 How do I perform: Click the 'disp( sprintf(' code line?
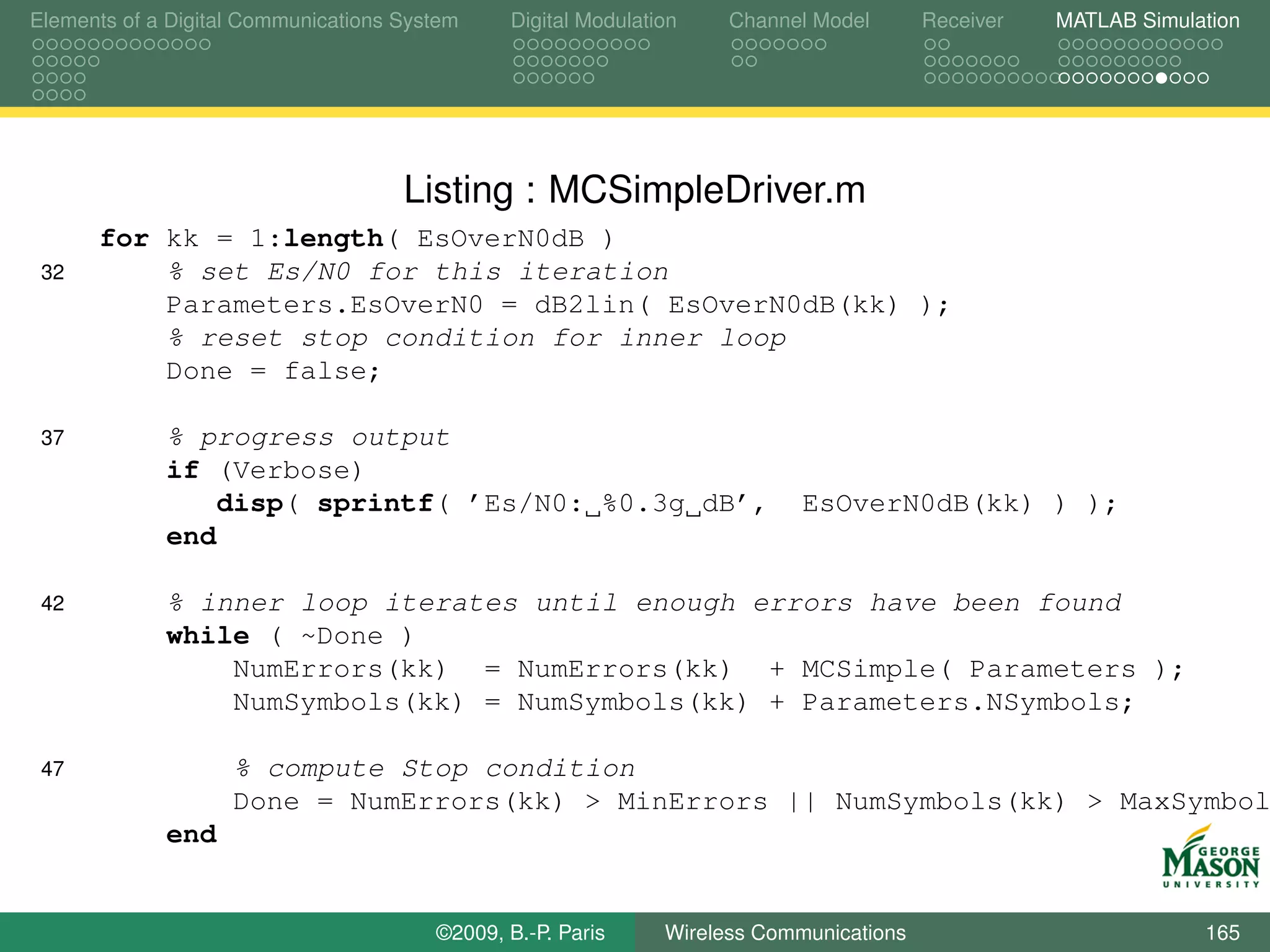pos(666,504)
